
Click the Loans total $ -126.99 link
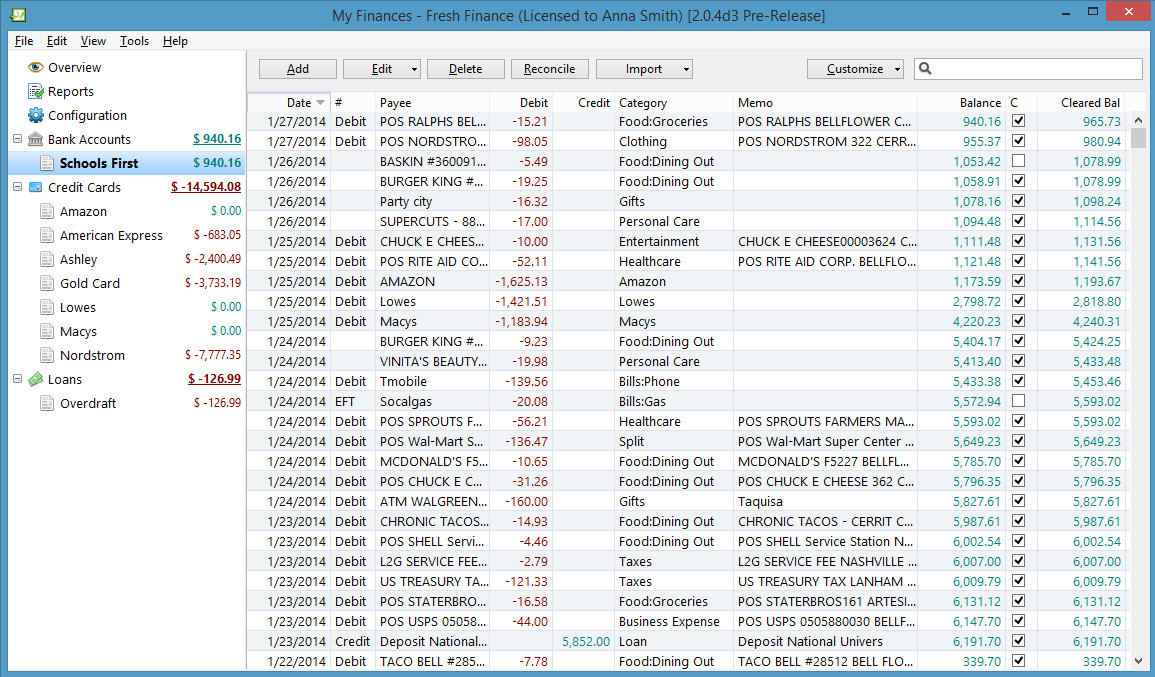coord(214,379)
